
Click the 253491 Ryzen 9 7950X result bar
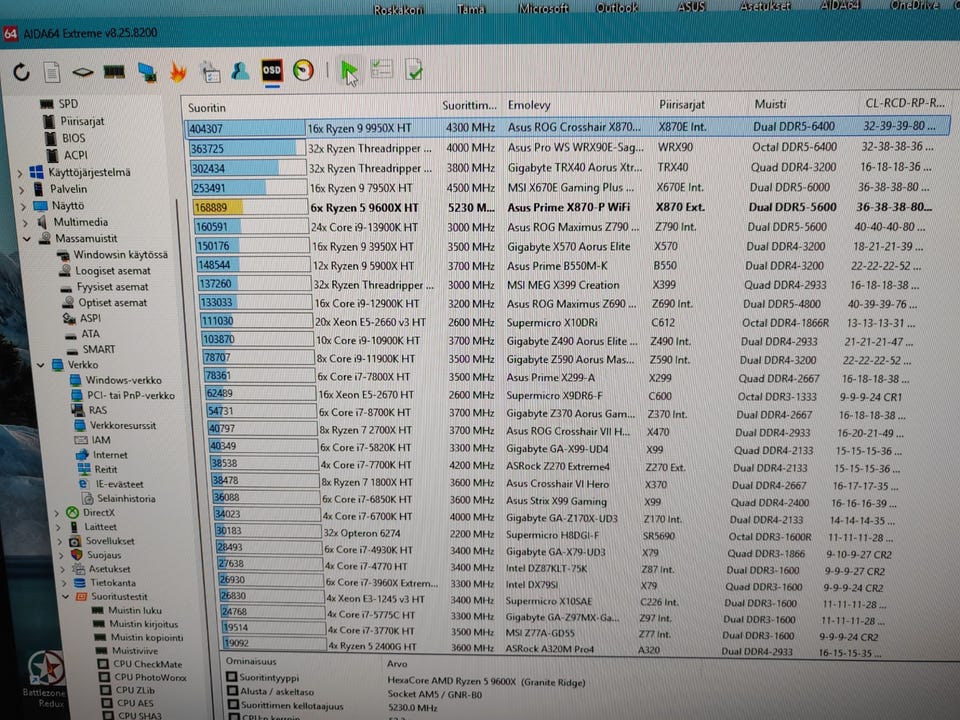coord(249,187)
